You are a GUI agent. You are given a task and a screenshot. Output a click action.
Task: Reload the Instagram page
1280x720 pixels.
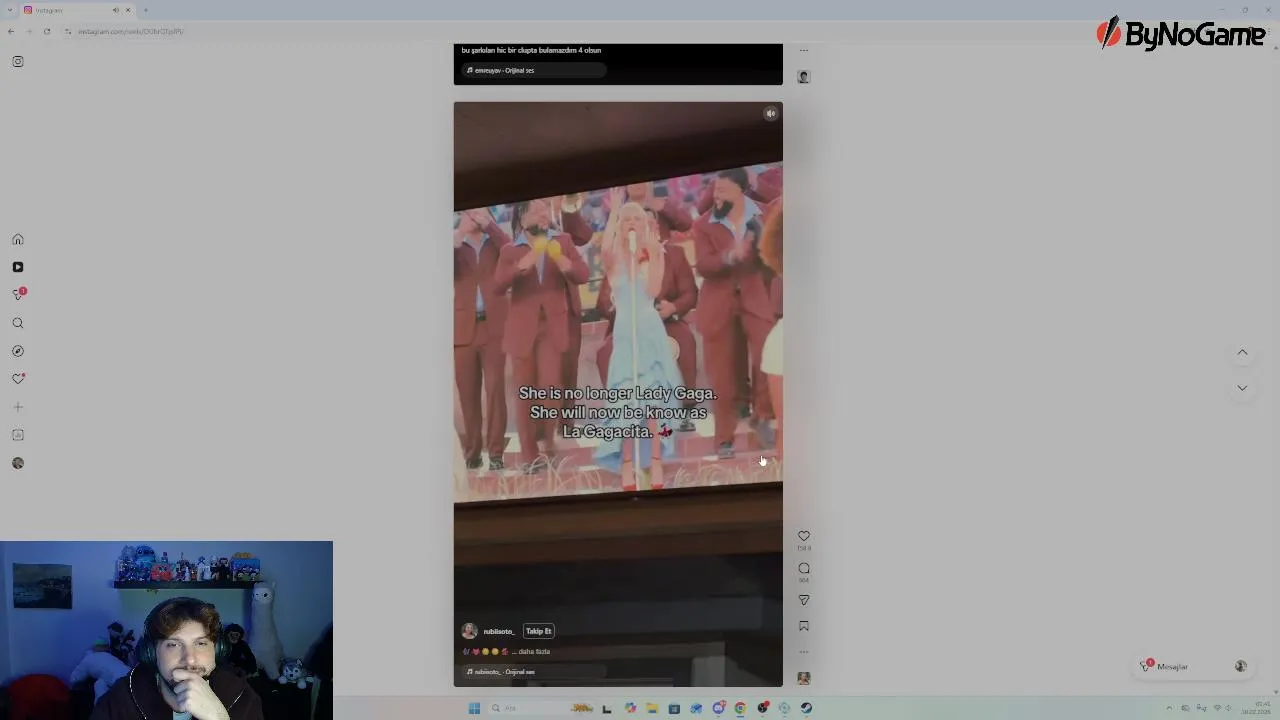coord(47,31)
